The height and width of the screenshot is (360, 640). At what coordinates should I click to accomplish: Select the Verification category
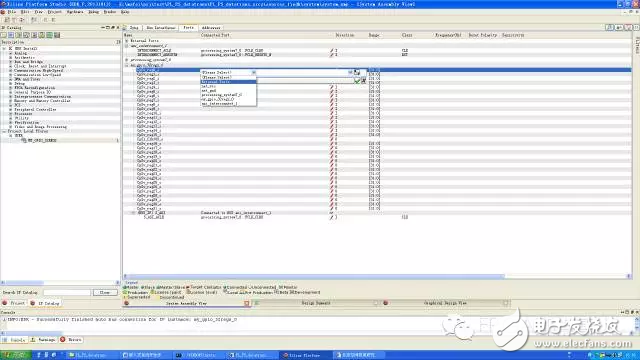click(x=27, y=122)
